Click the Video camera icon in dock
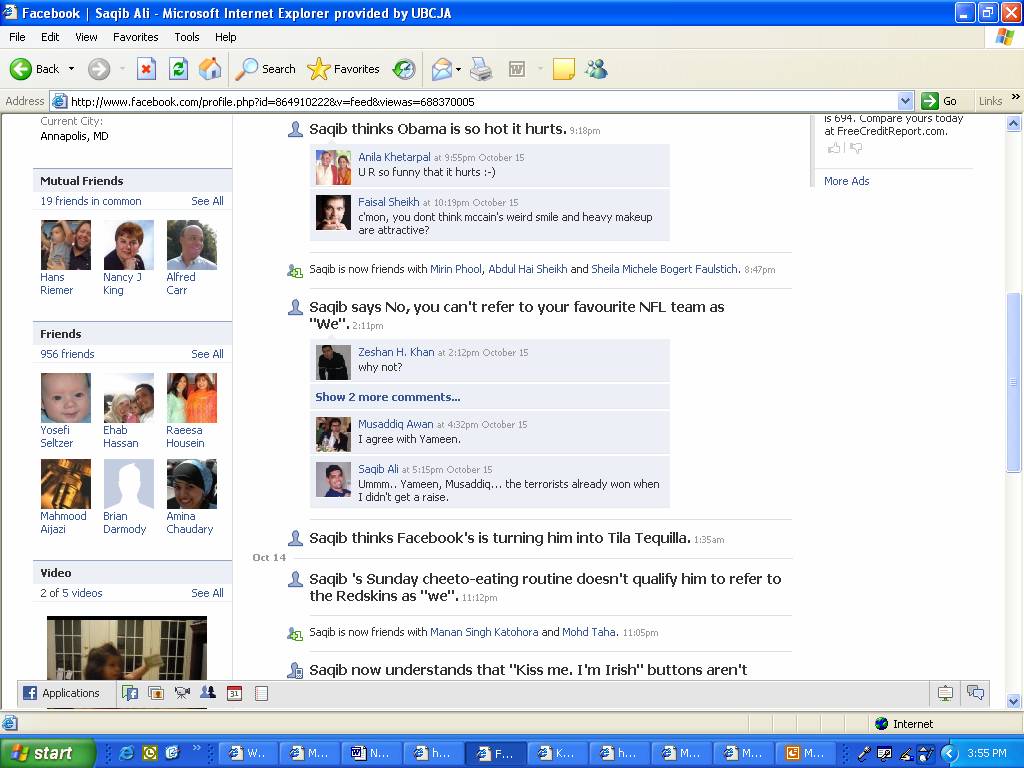This screenshot has height=768, width=1024. [x=182, y=694]
